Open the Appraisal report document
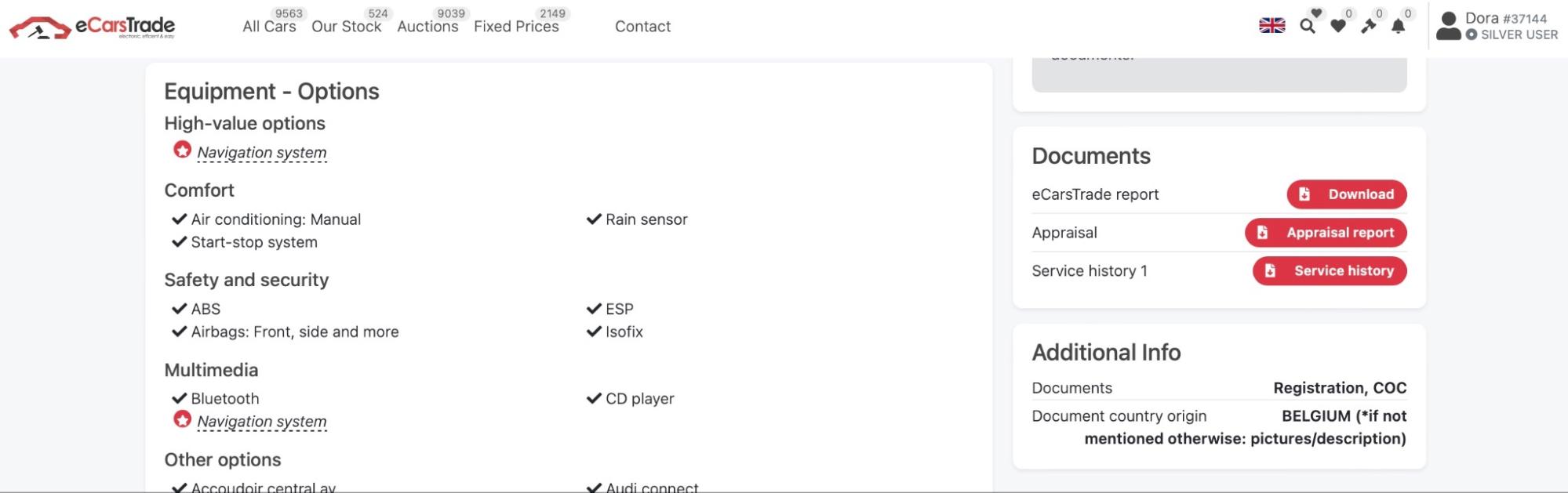The image size is (1568, 493). click(1326, 233)
